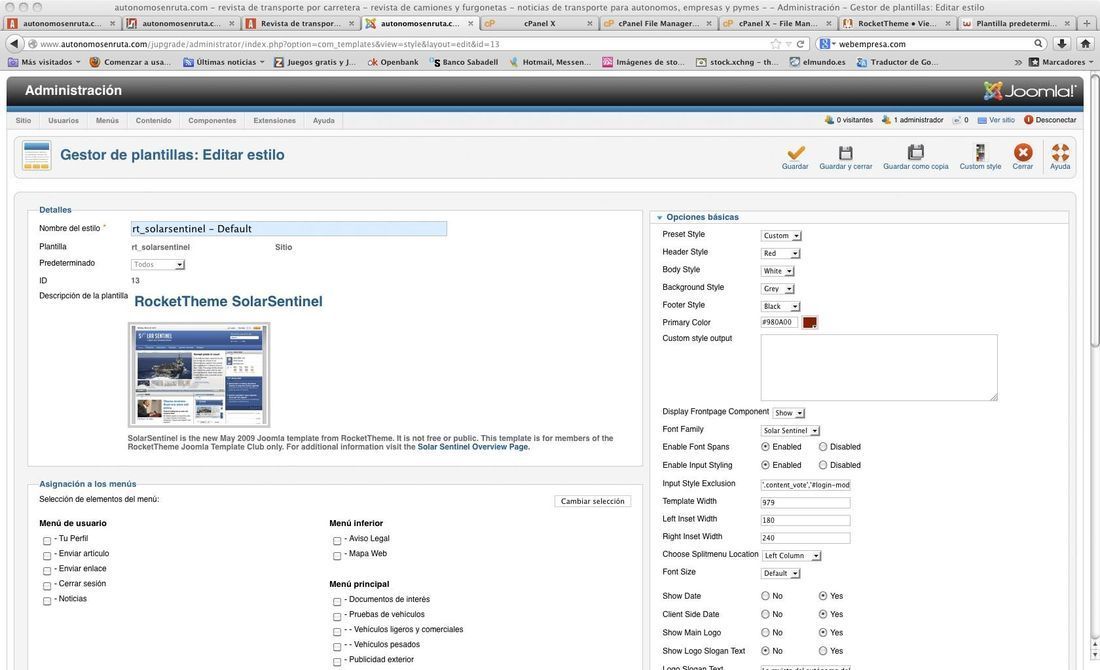Check the Tu Perfil menu checkbox
The width and height of the screenshot is (1100, 670).
pos(47,541)
